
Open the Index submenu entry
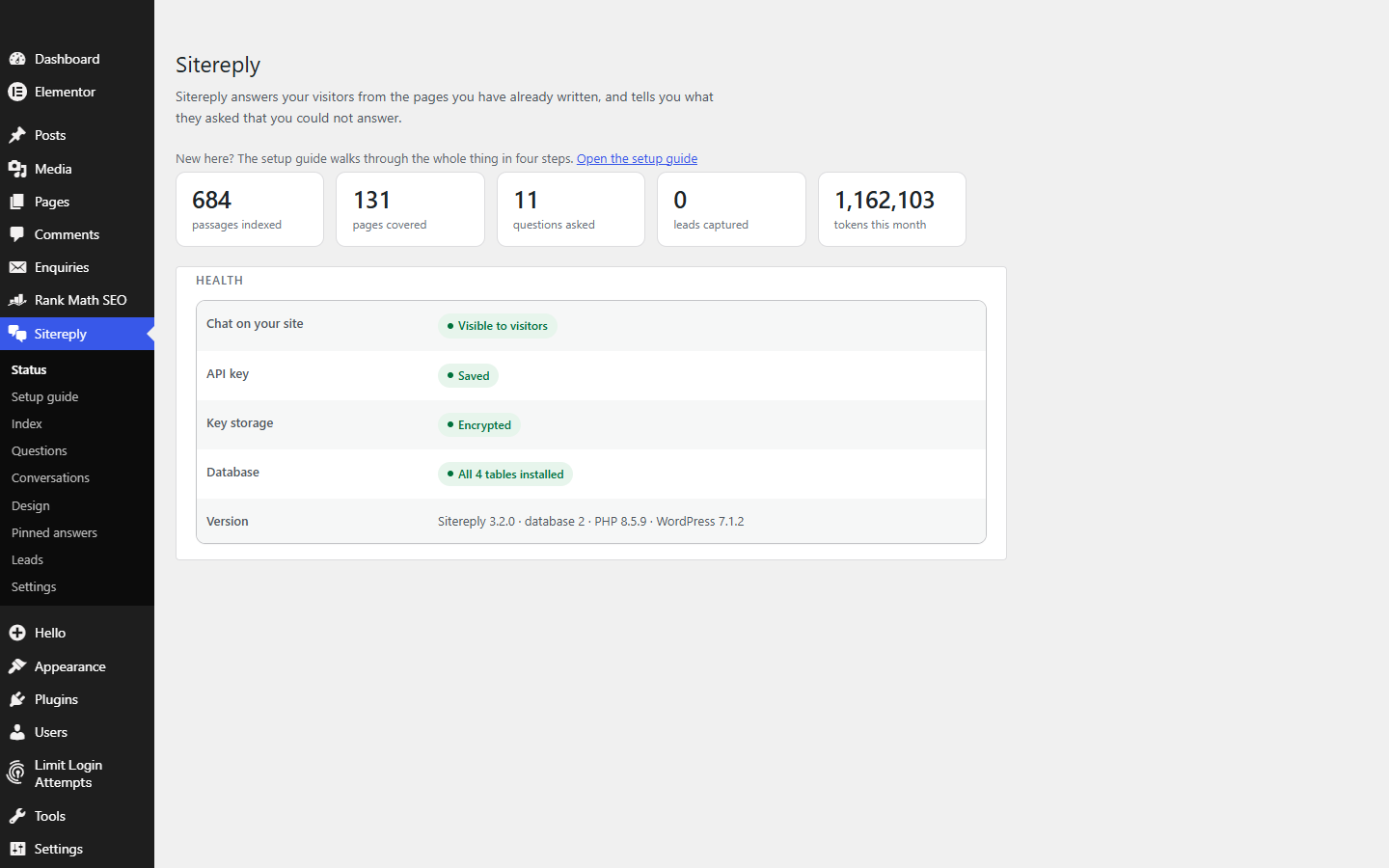click(x=77, y=423)
